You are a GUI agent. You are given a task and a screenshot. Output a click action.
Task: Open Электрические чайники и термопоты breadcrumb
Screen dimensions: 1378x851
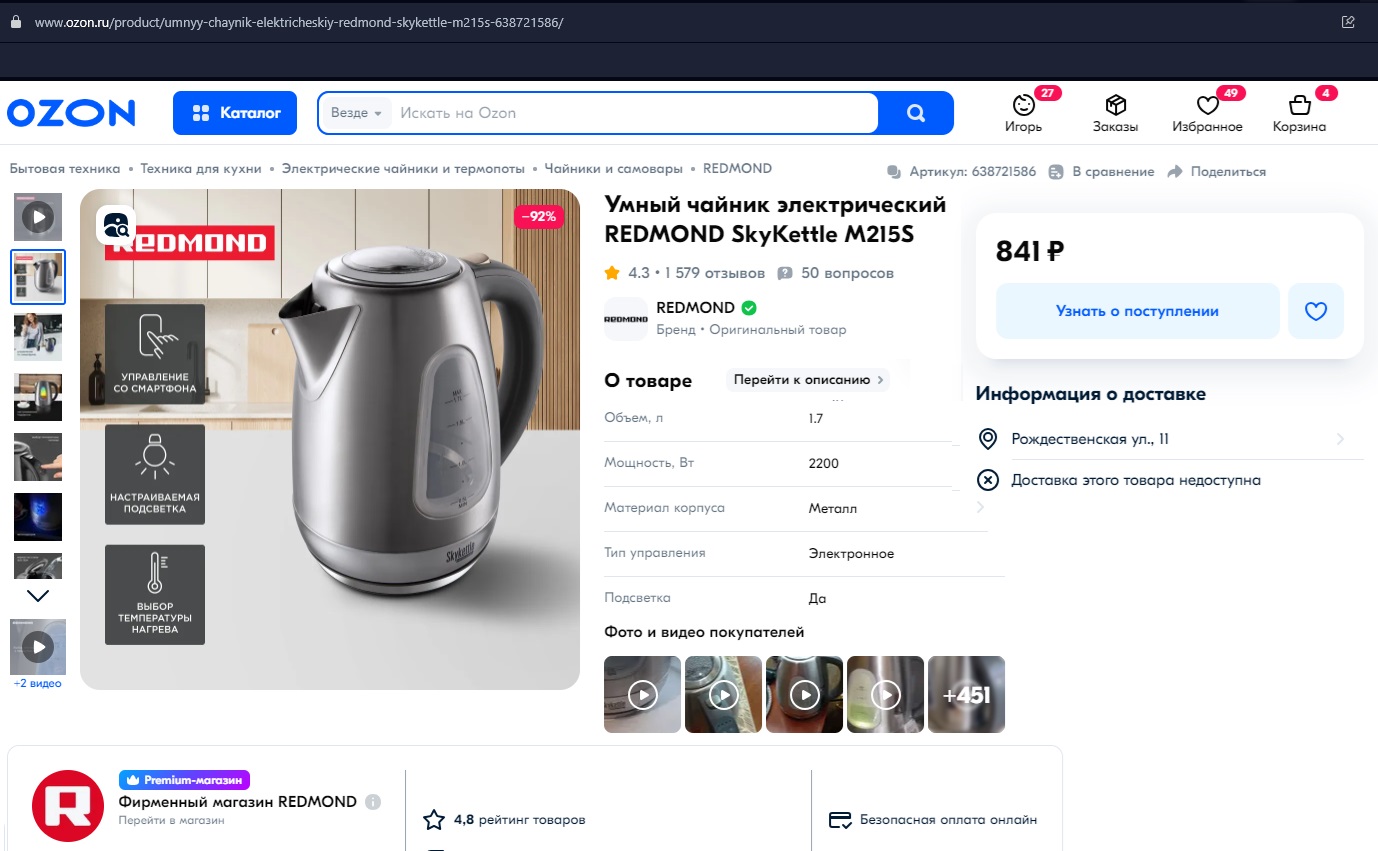[403, 169]
